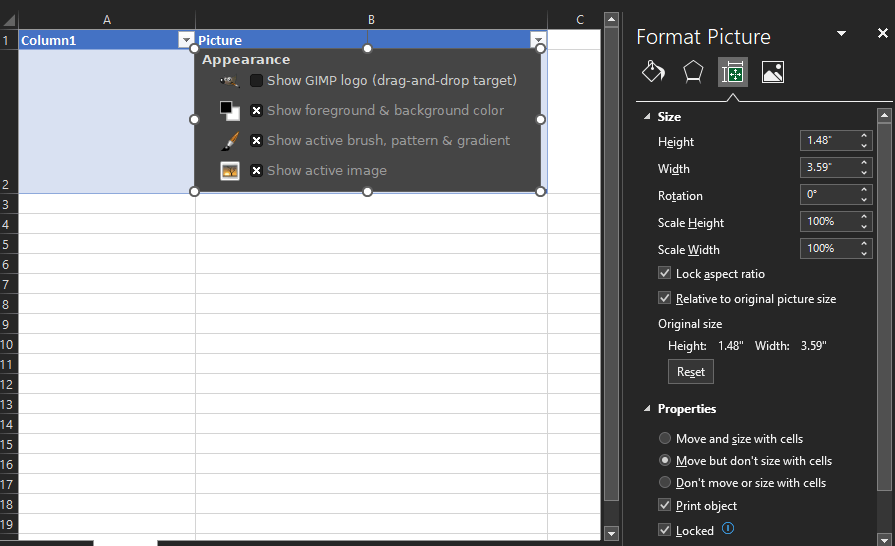Click the picture's top-middle sizing handle

[x=368, y=48]
